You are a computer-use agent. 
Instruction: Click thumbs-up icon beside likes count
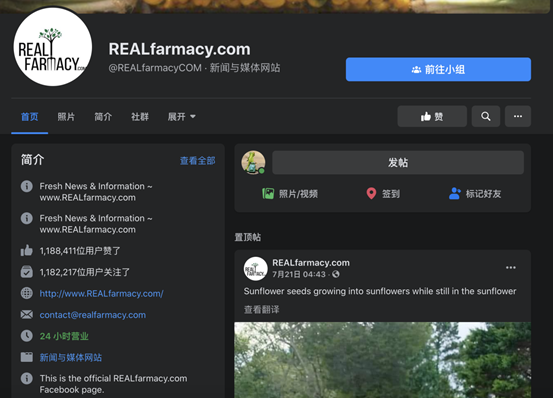26,251
